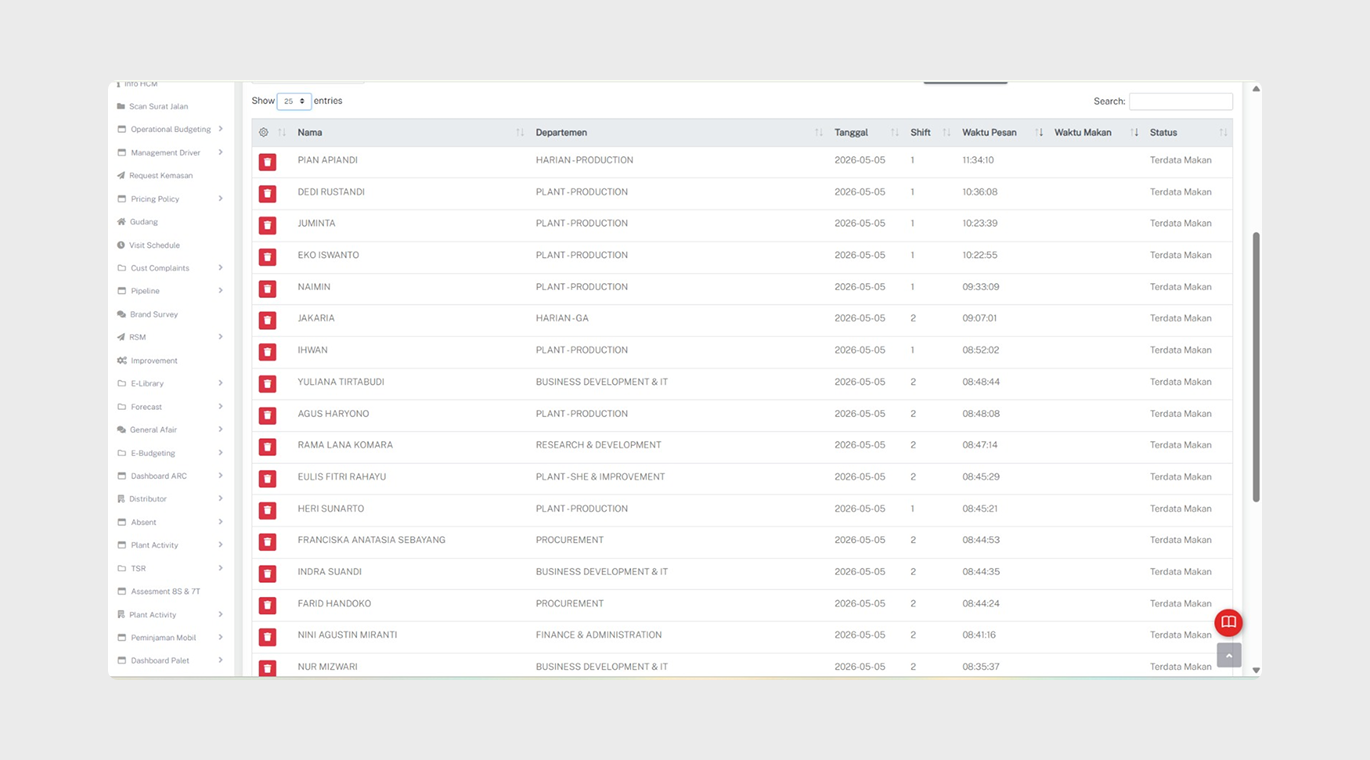This screenshot has width=1370, height=760.
Task: Open Visit Schedule page
Action: [x=154, y=245]
